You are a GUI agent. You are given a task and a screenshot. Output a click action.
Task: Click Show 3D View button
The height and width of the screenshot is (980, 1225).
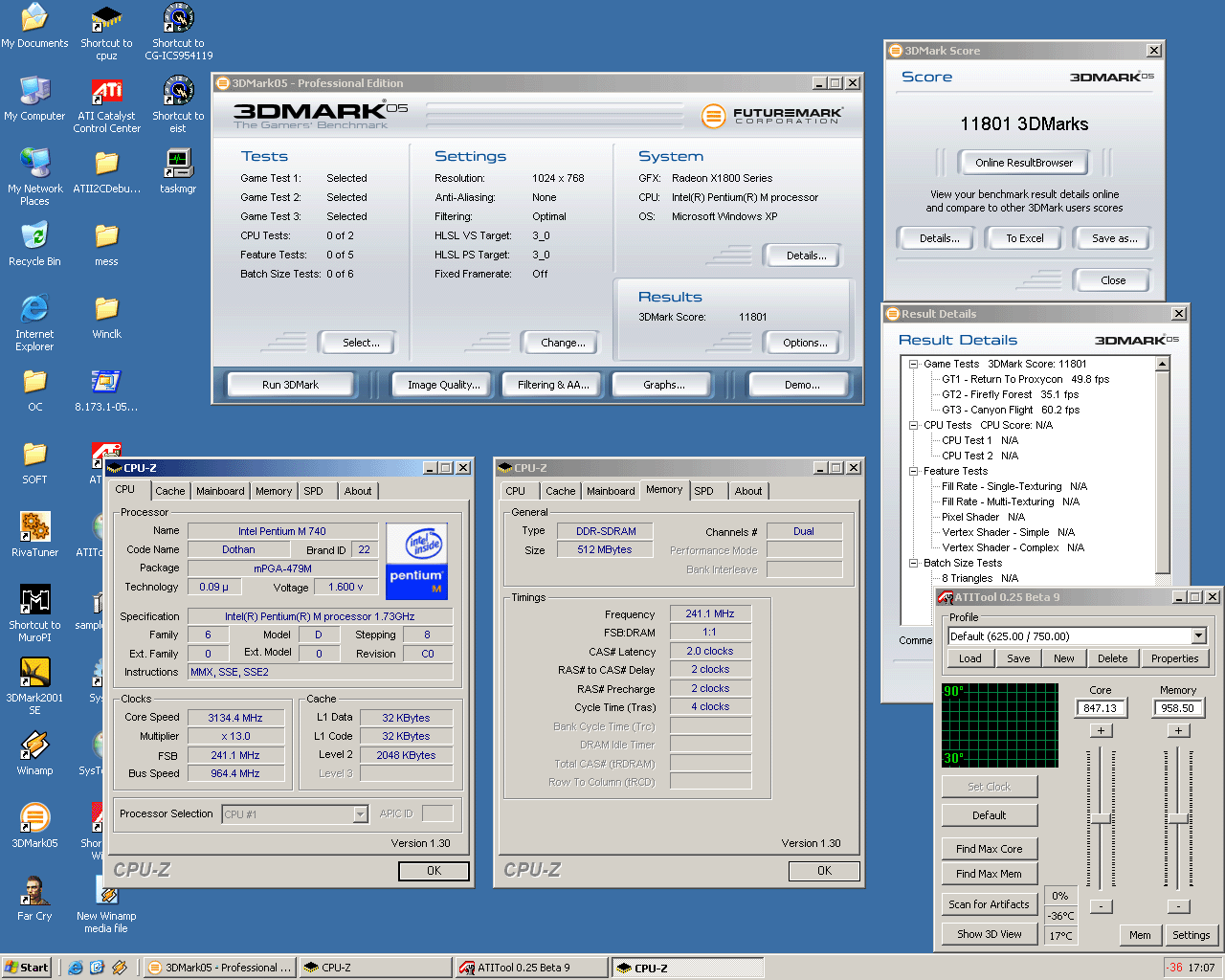click(989, 934)
